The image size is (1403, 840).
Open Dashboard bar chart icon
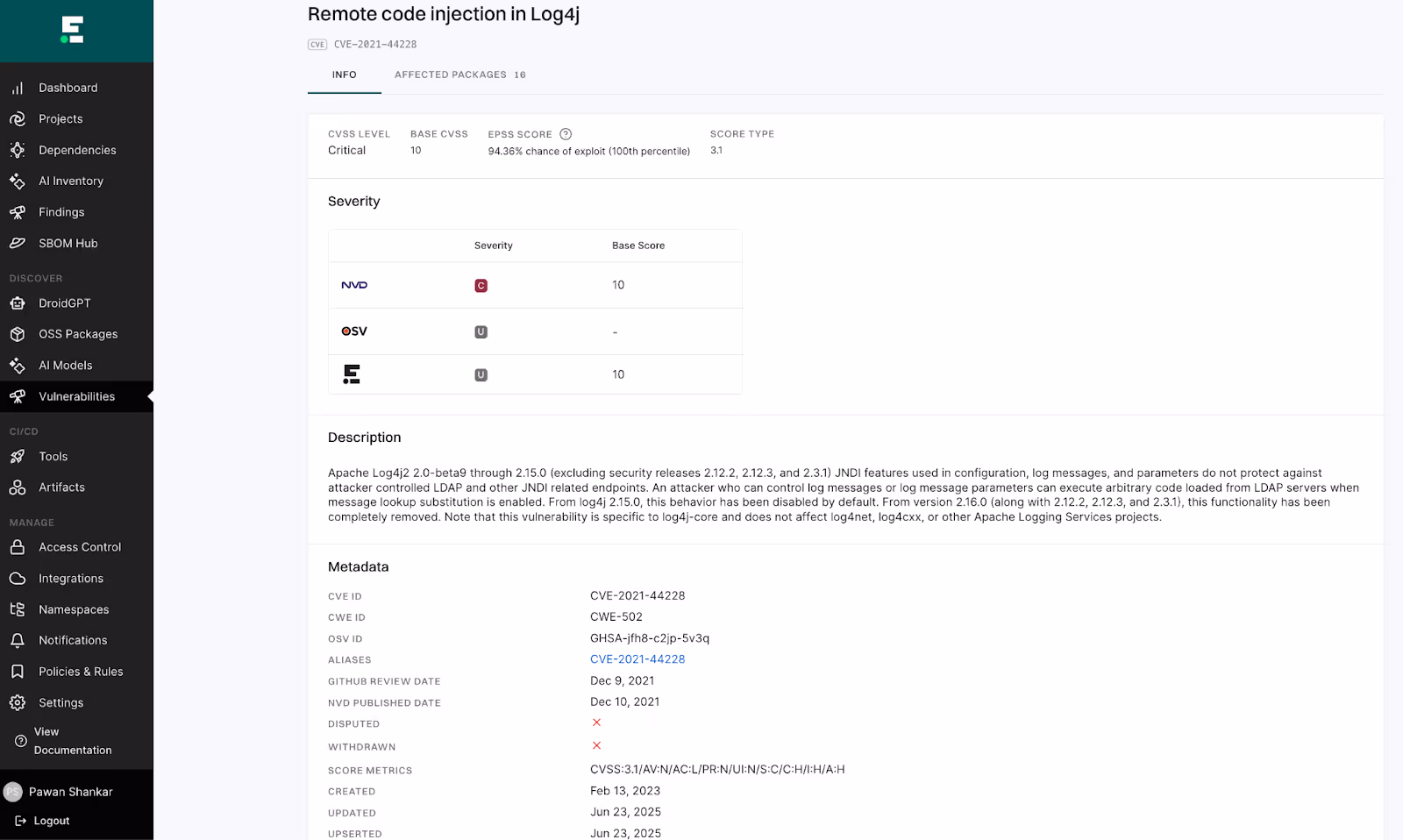pos(18,88)
